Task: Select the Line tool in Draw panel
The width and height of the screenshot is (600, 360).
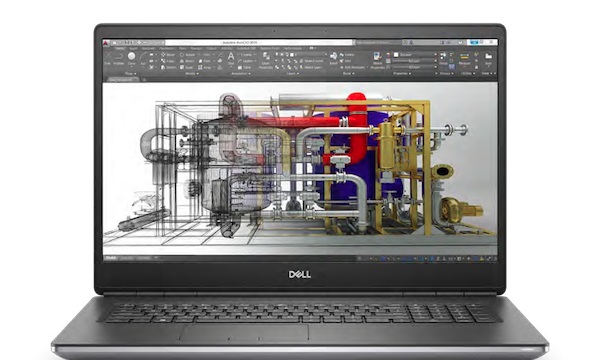Action: (x=108, y=59)
